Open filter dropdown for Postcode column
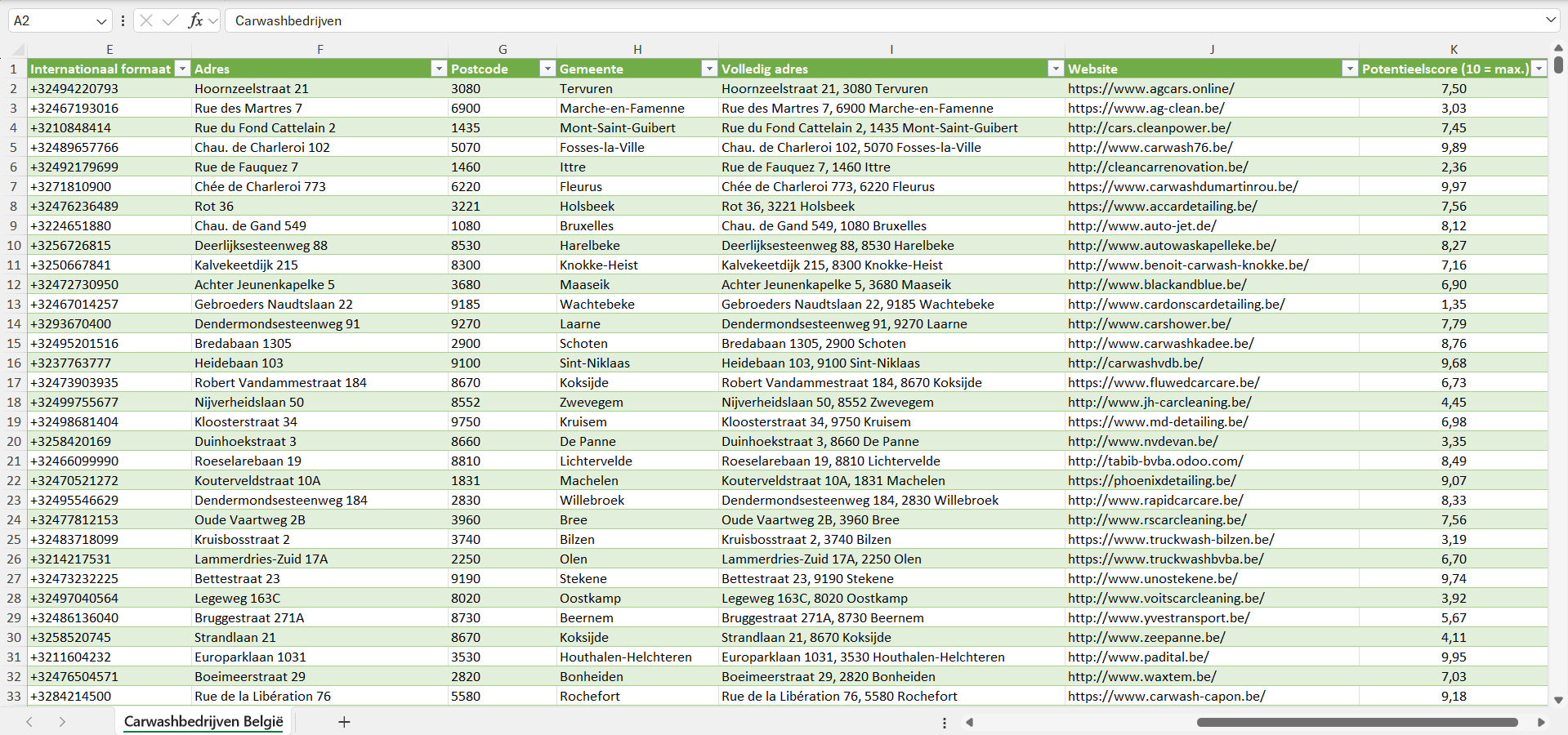 (547, 69)
